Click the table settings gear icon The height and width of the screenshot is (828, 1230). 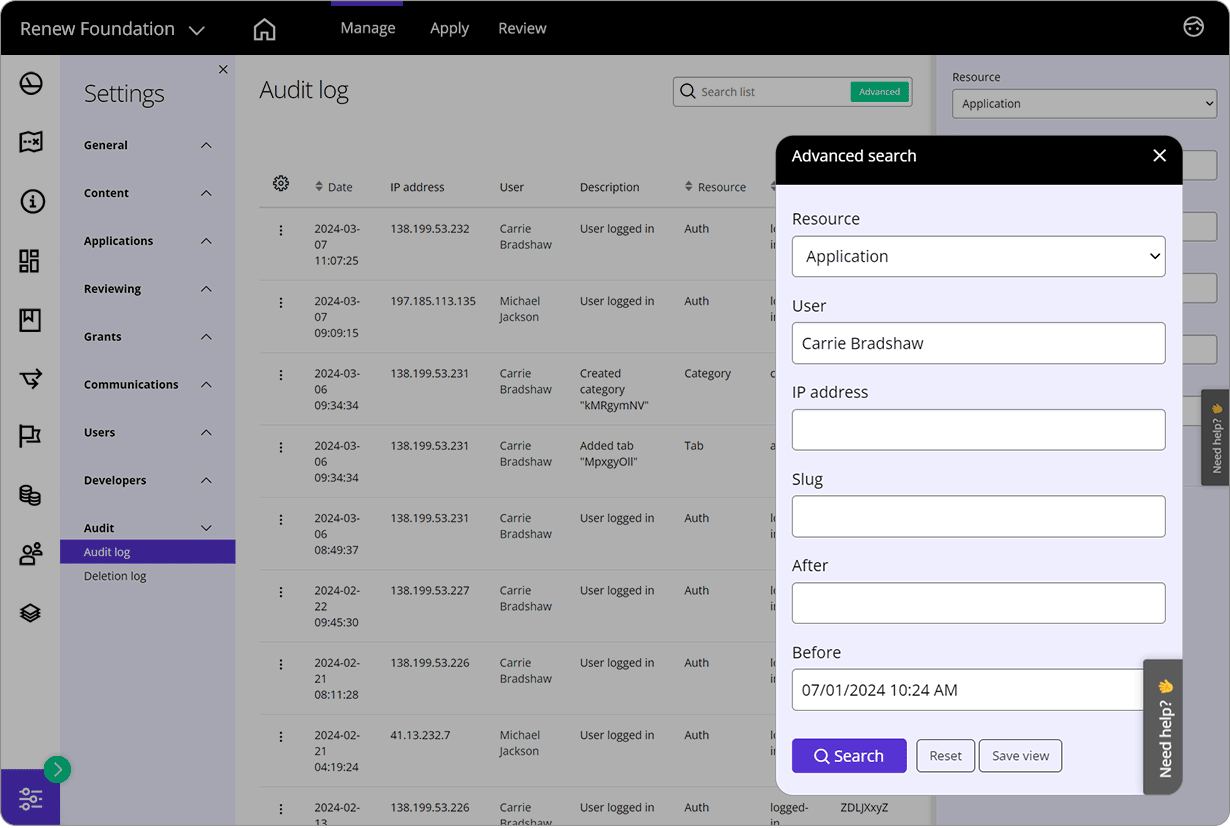281,184
